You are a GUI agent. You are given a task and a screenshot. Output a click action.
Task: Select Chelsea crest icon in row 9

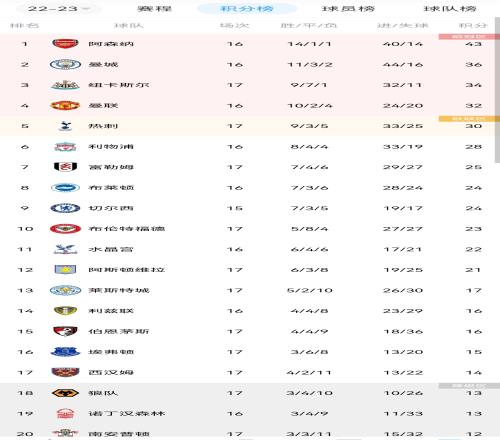[x=65, y=208]
